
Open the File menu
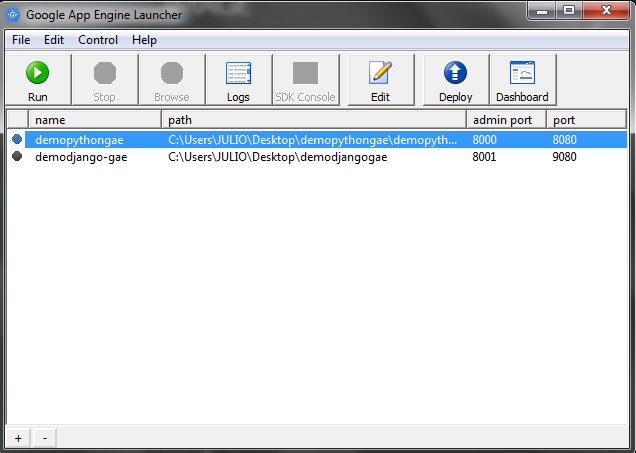(21, 40)
